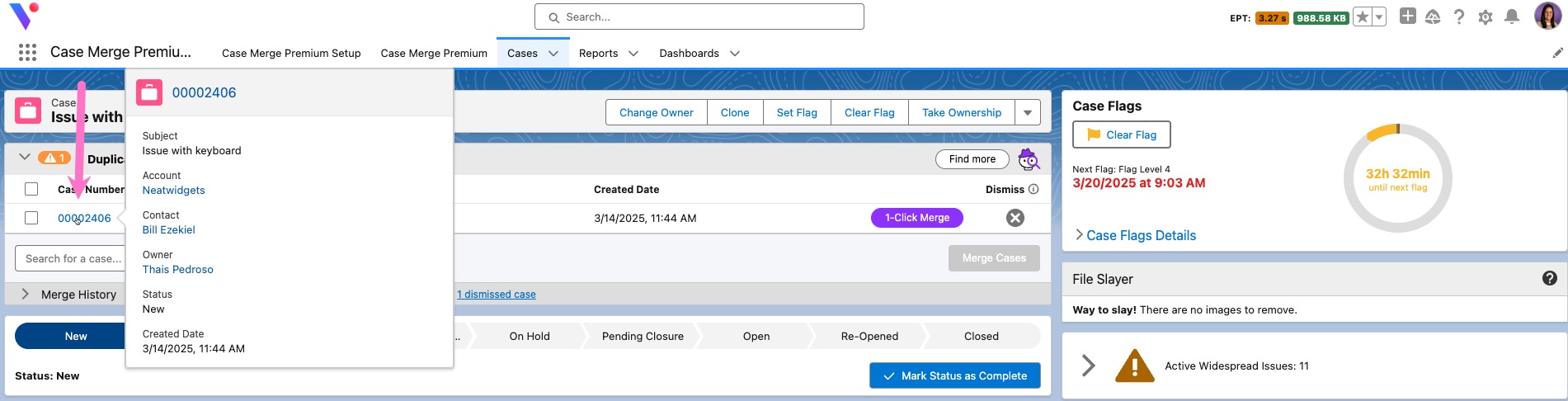Open Thais Pedroso owner link
This screenshot has height=401, width=1568.
click(177, 269)
